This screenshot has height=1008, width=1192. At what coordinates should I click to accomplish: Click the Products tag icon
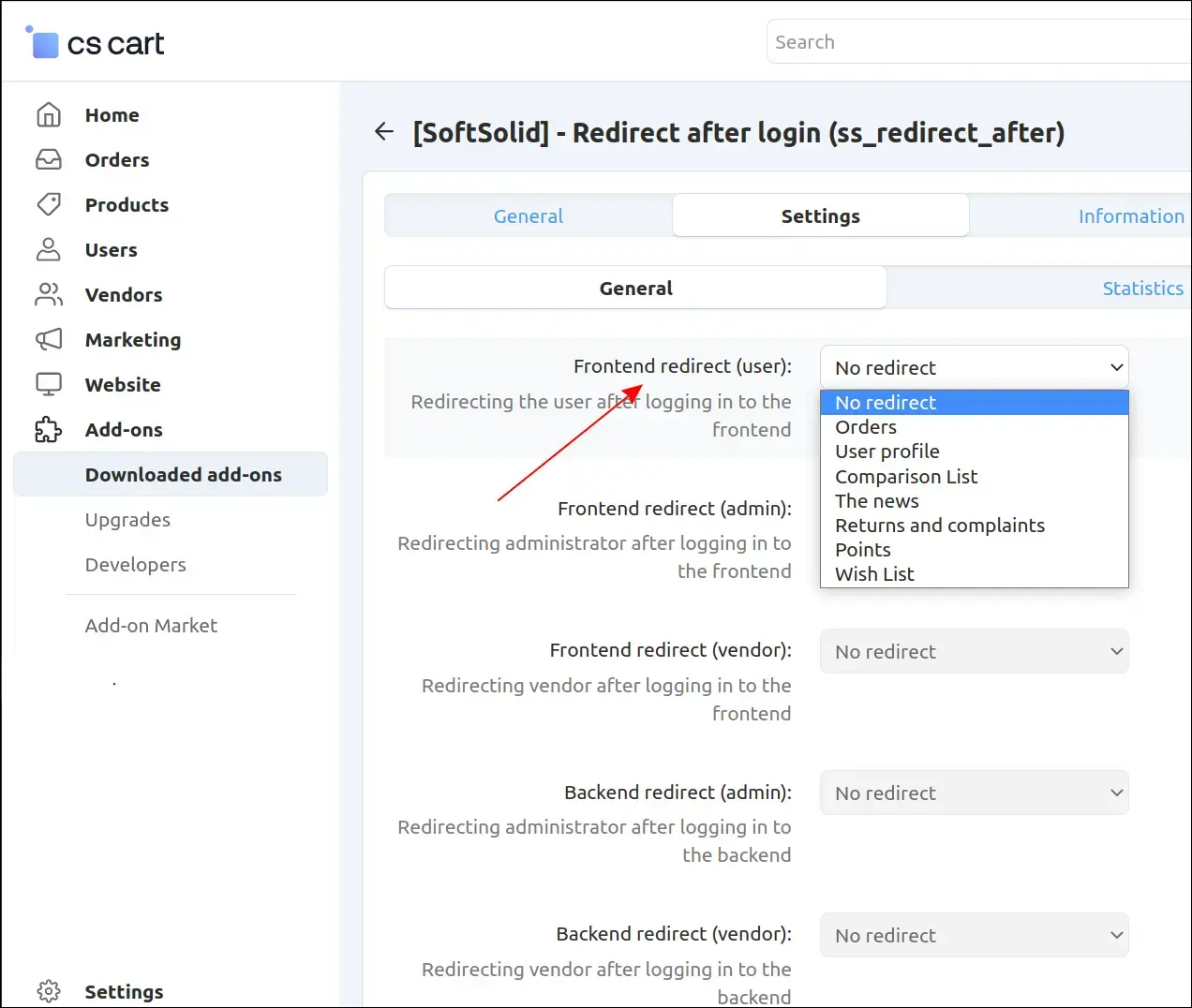coord(49,204)
